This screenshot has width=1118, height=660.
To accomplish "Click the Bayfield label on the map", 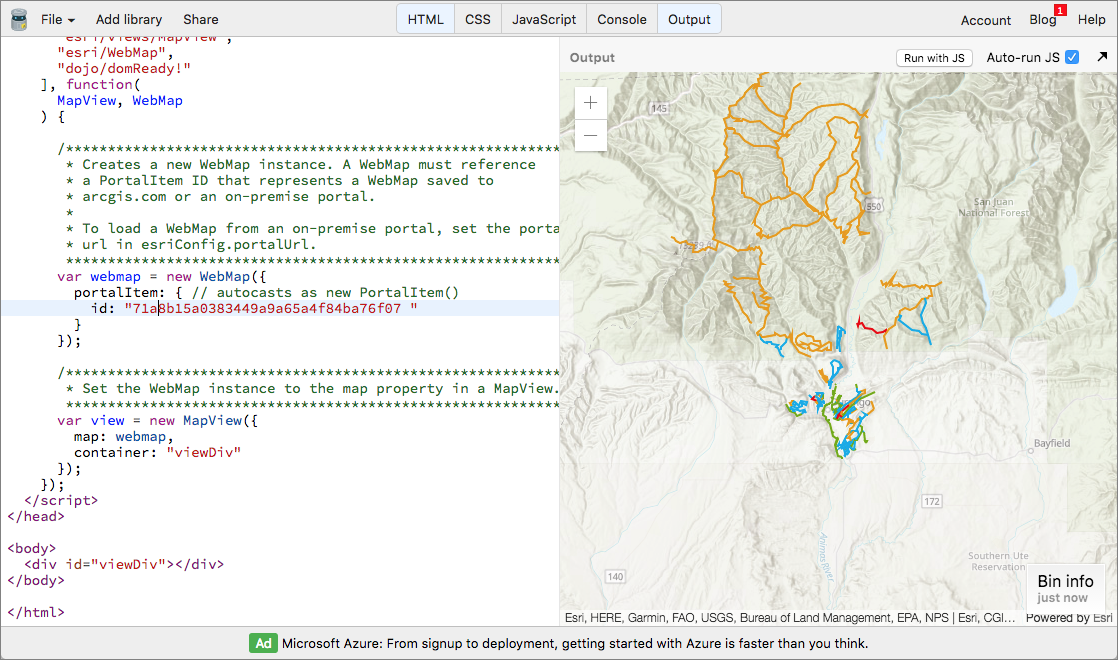I will pos(1052,443).
